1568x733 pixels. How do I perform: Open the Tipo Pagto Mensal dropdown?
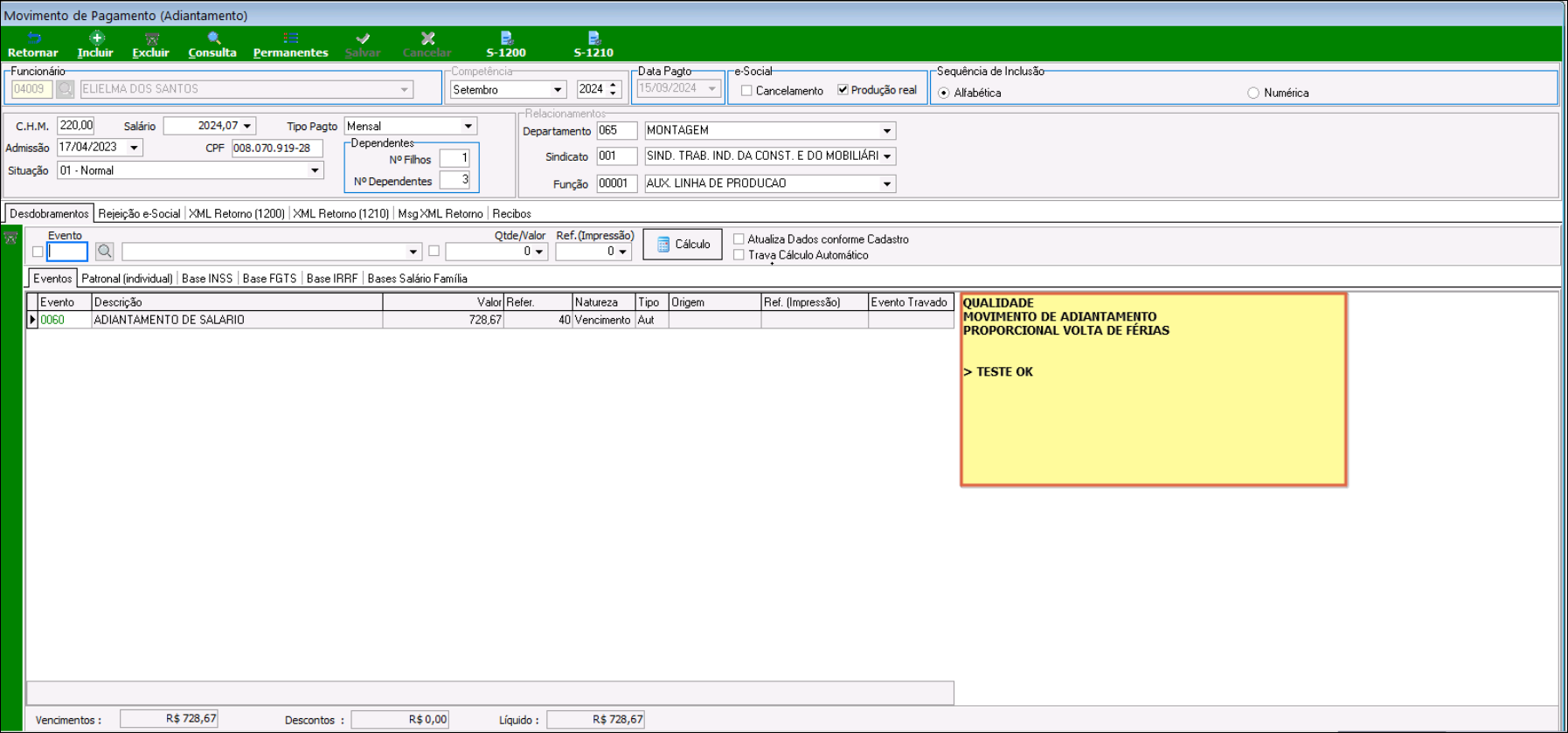click(468, 127)
